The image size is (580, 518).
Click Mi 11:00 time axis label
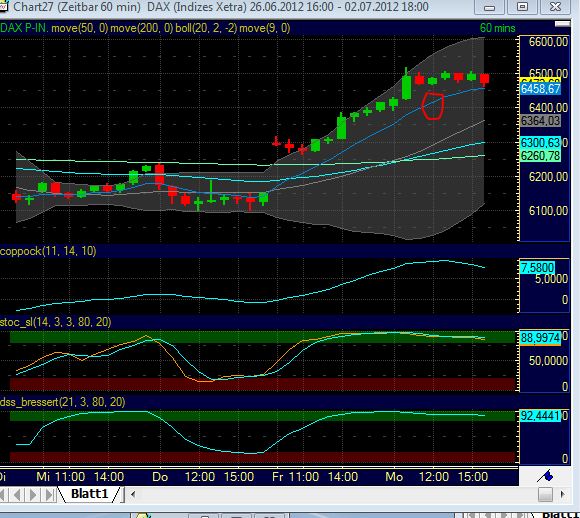(x=61, y=477)
